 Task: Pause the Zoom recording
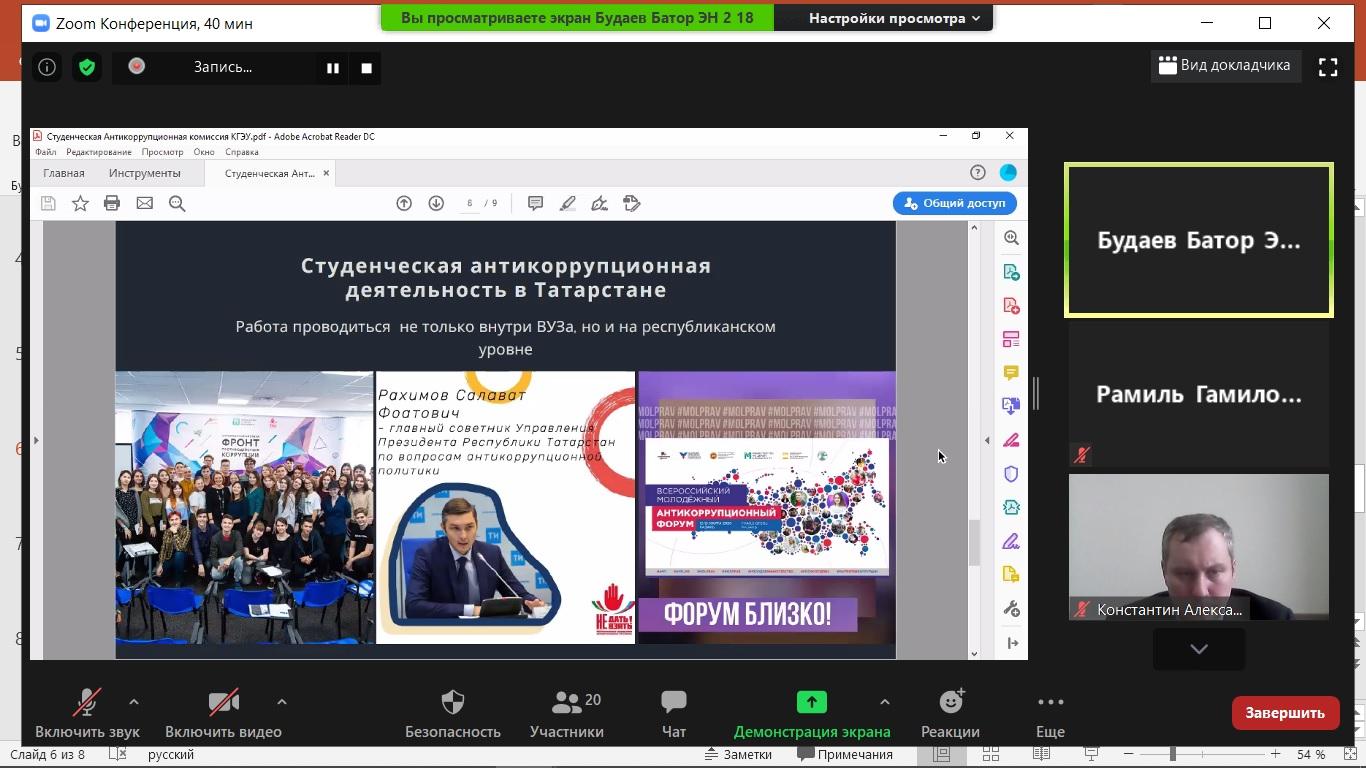(333, 68)
